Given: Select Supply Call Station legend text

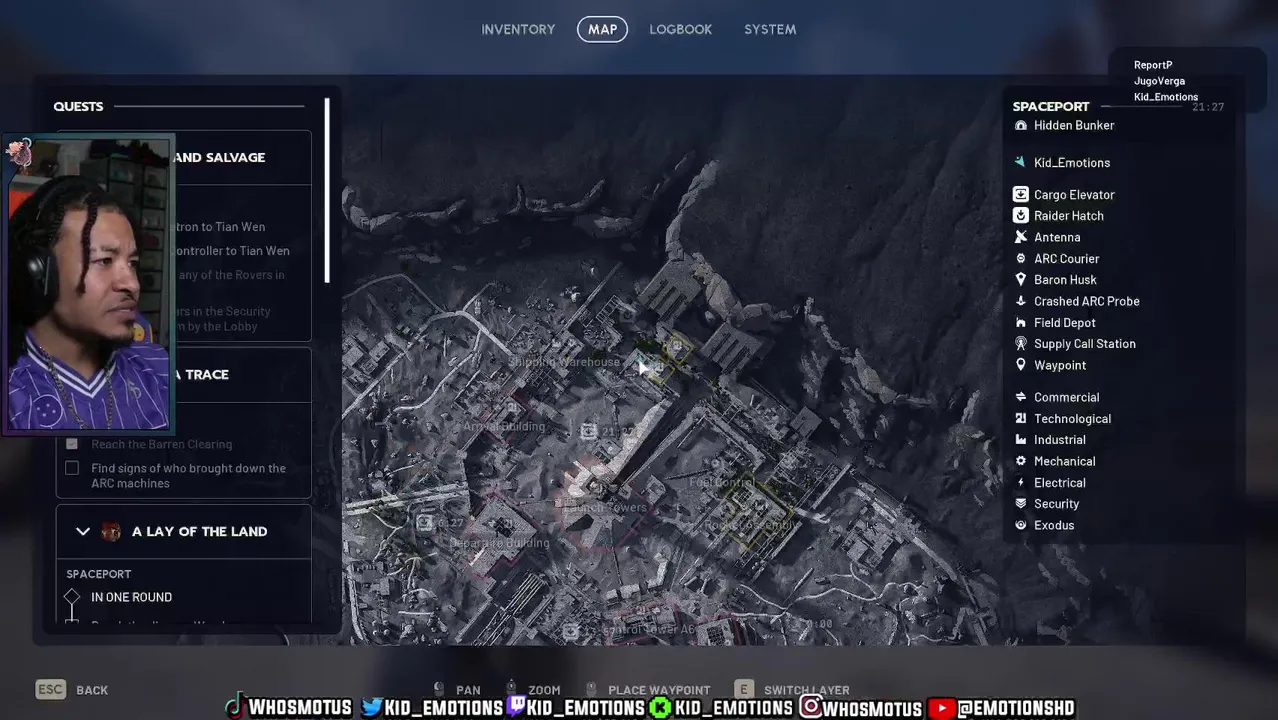Looking at the screenshot, I should tap(1085, 344).
